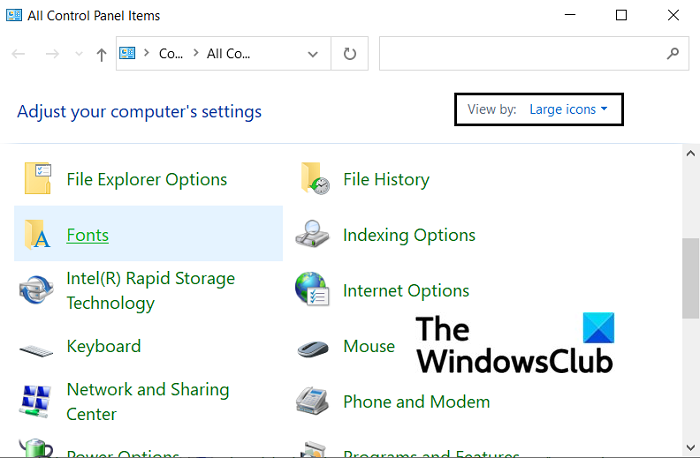
Task: Refresh the Control Panel view
Action: [349, 54]
